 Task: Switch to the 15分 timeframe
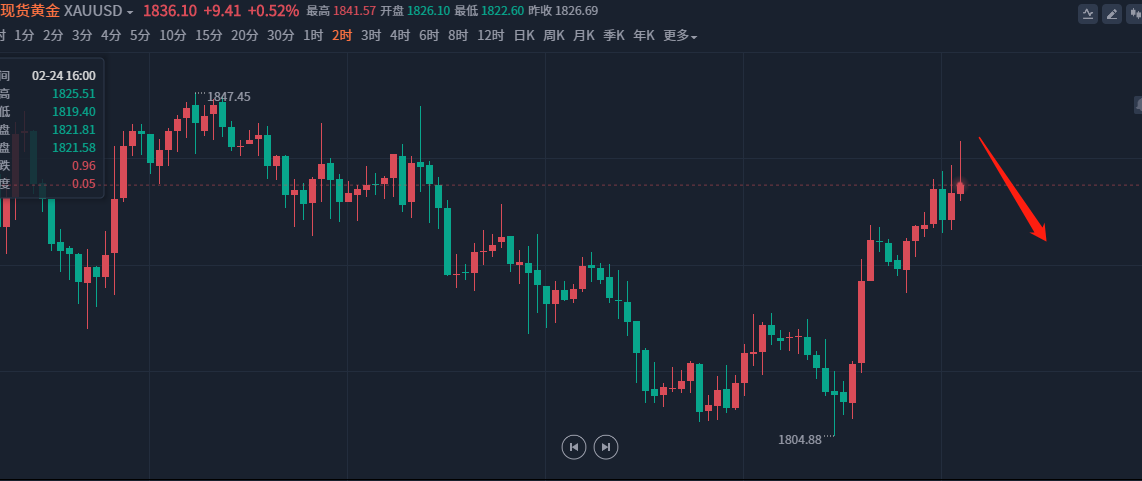pos(208,35)
